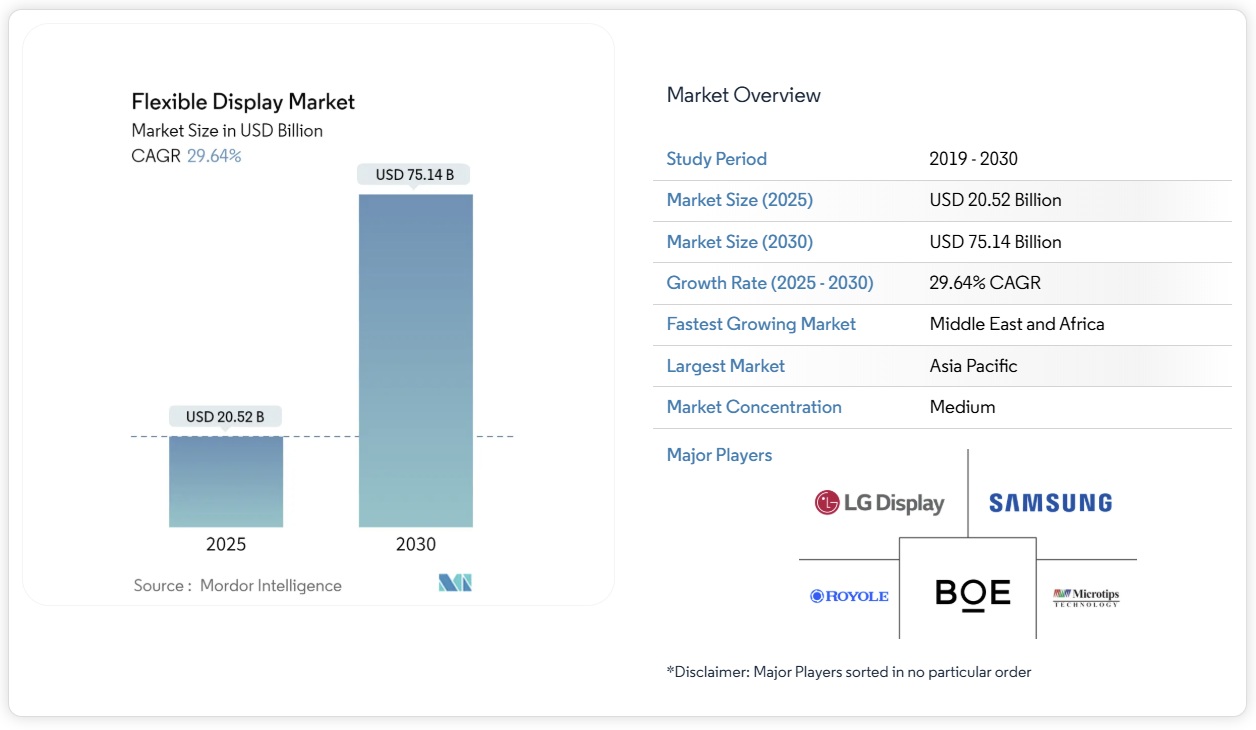Click the Market Size (2030) label

pyautogui.click(x=739, y=242)
